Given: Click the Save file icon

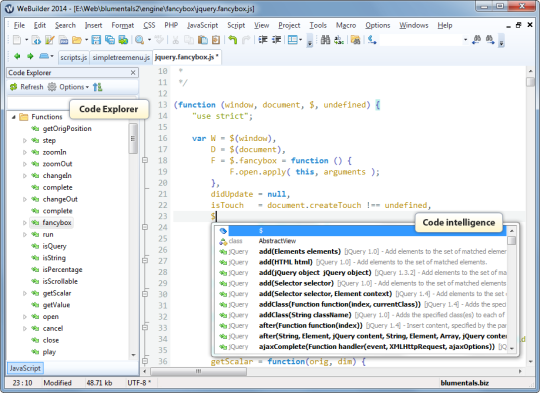Looking at the screenshot, I should tap(96, 40).
